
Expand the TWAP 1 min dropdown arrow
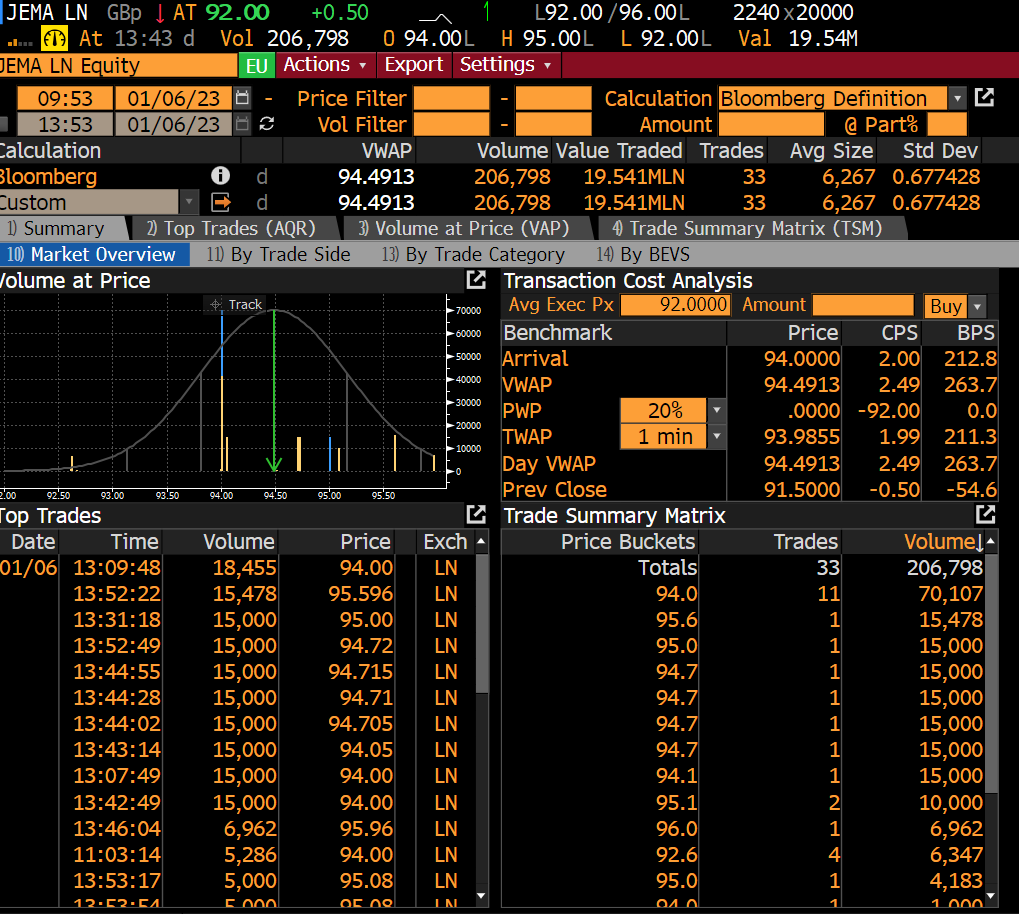click(716, 436)
